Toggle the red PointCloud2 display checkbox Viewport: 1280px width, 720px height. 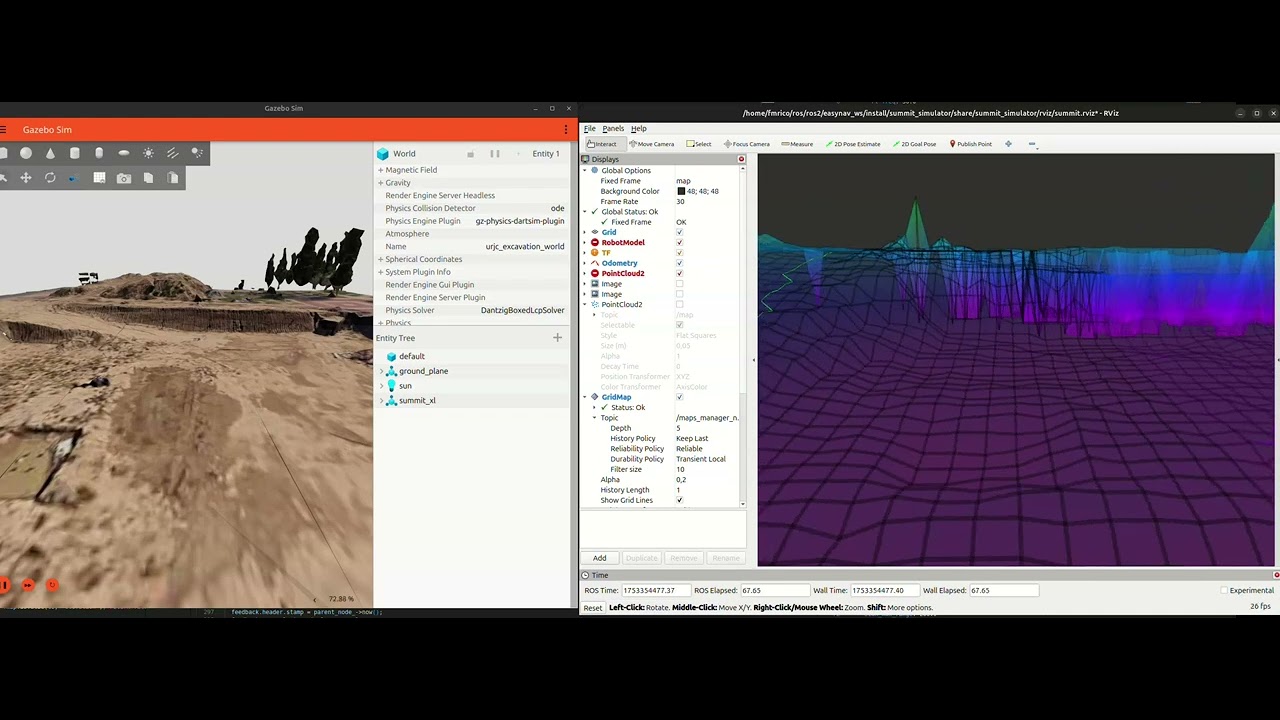680,273
